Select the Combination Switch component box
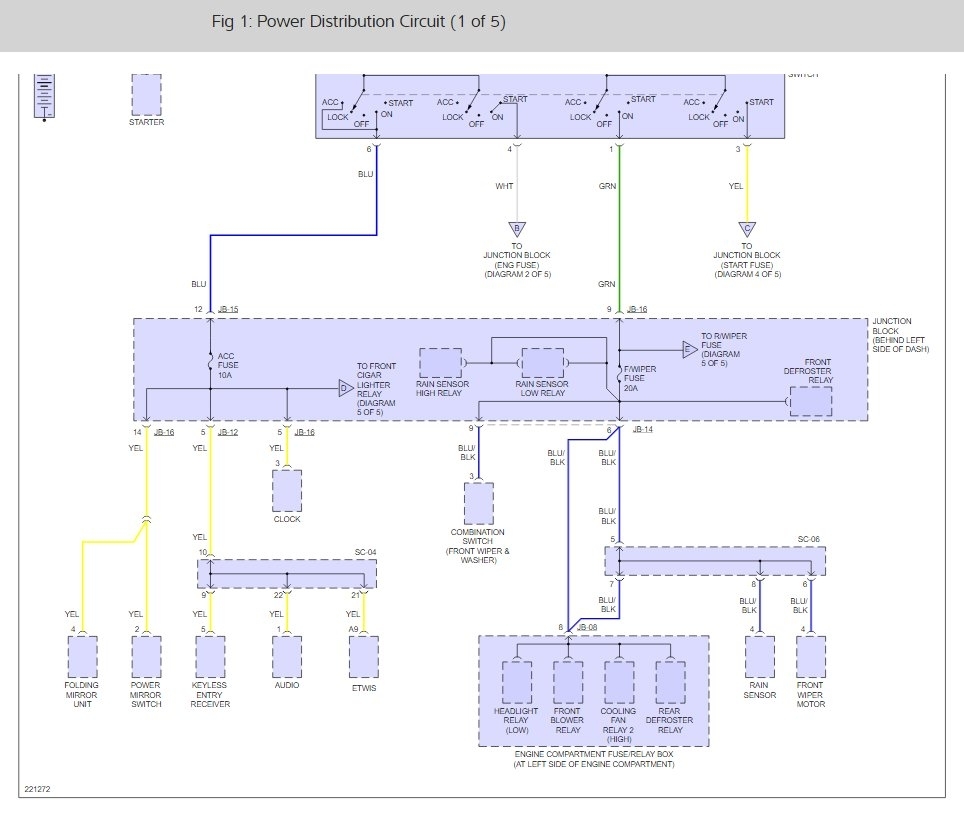 point(479,503)
